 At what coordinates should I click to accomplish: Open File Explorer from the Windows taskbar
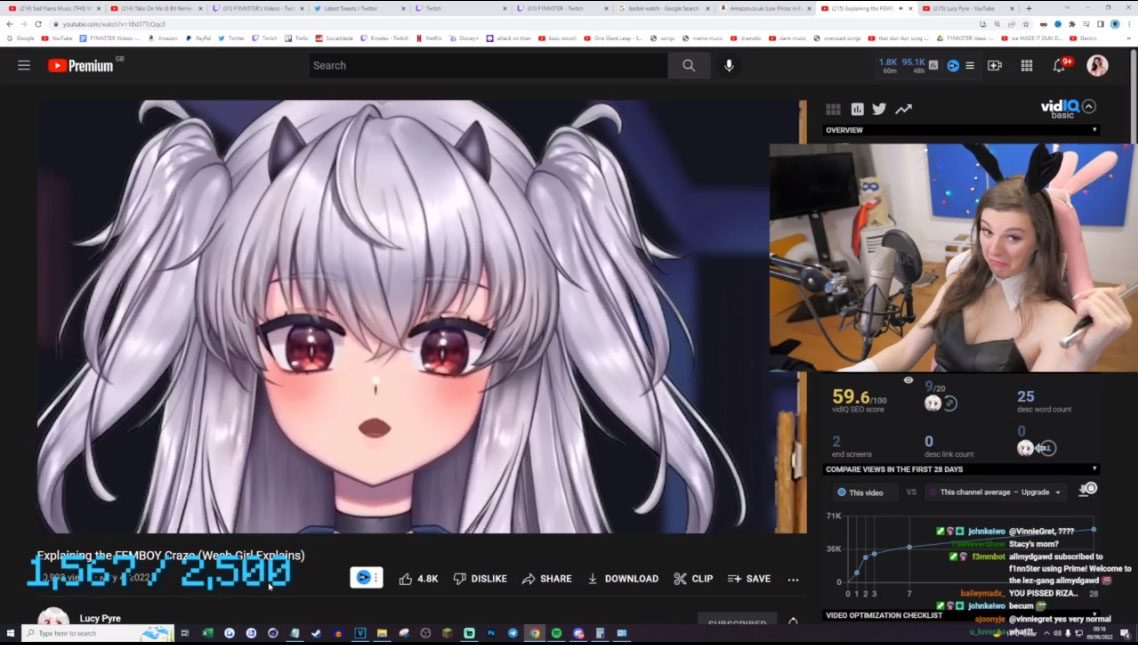(382, 633)
